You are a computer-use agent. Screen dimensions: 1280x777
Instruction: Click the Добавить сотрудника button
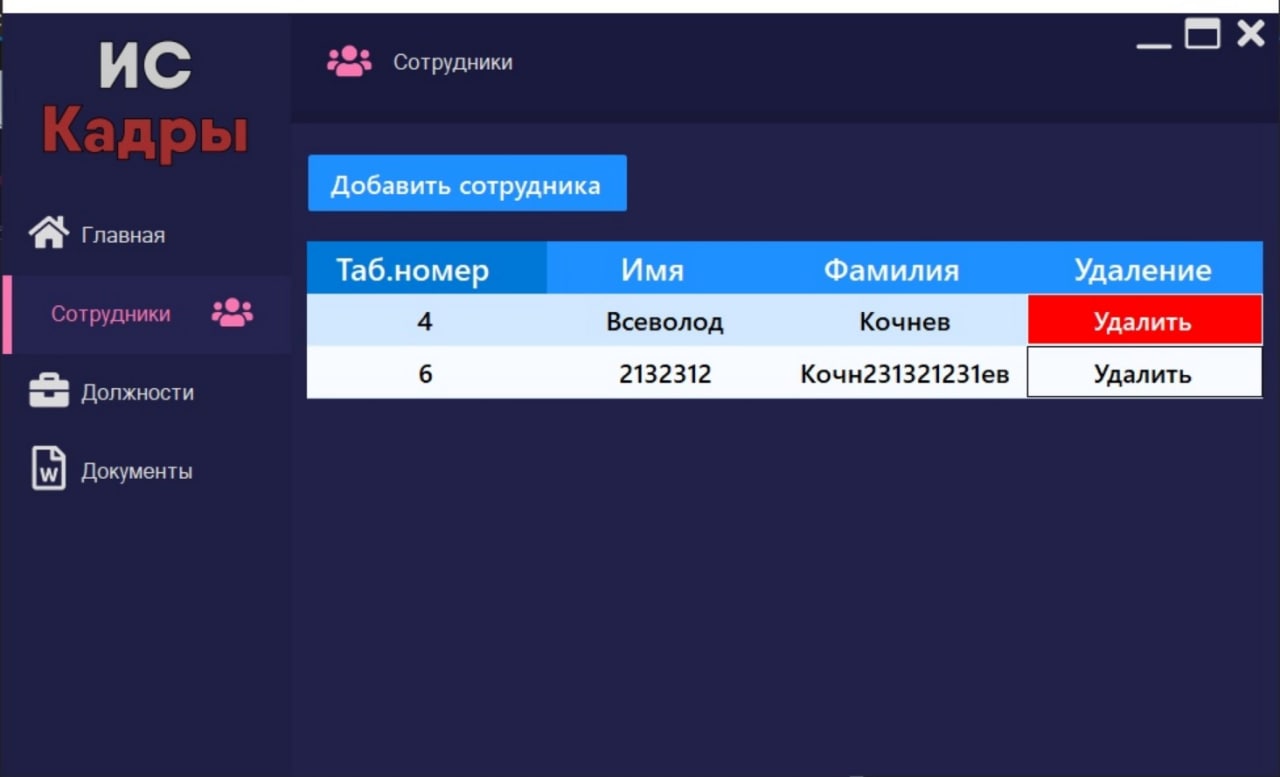tap(467, 183)
